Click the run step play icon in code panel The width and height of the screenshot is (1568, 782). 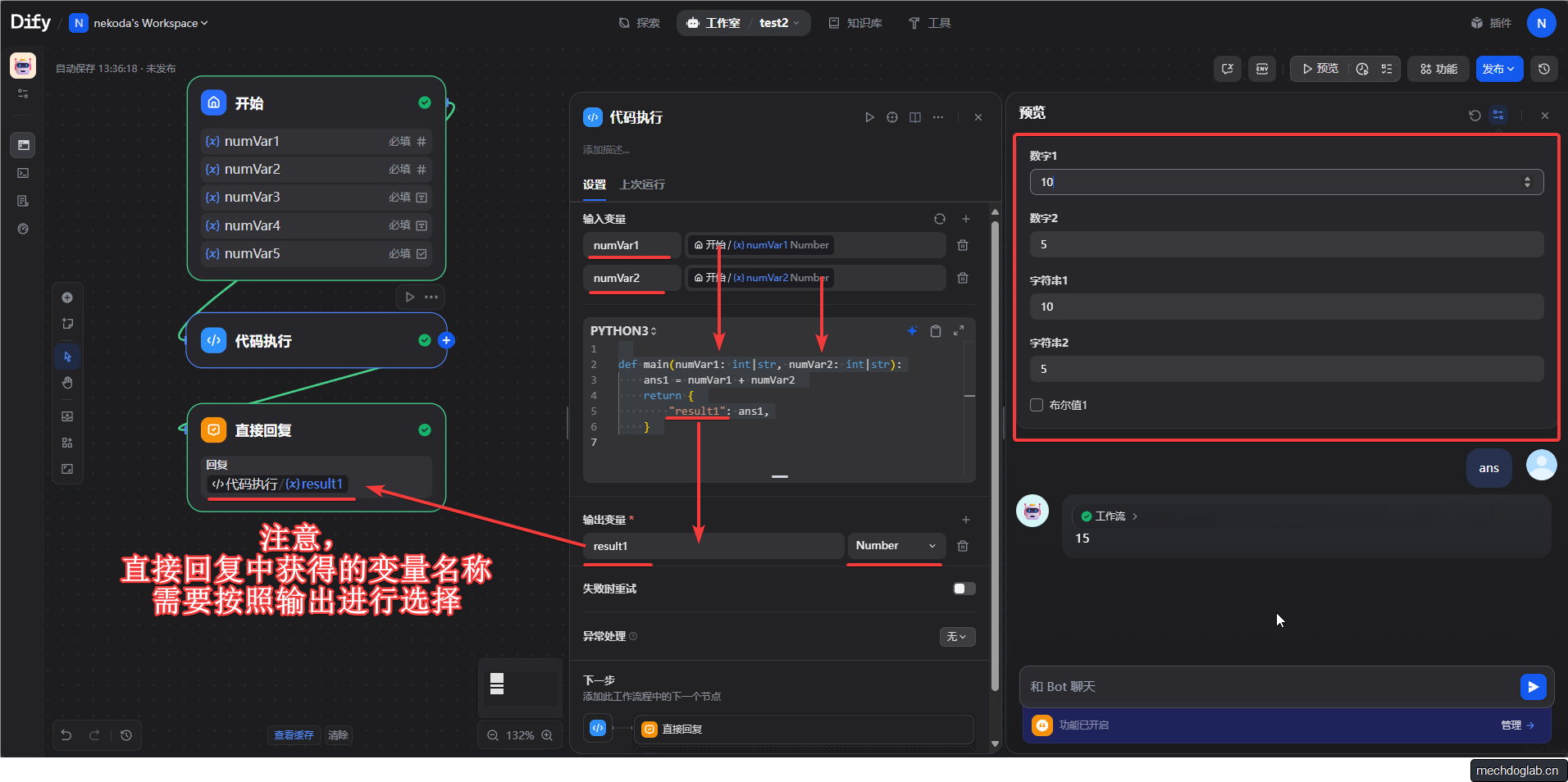click(869, 117)
